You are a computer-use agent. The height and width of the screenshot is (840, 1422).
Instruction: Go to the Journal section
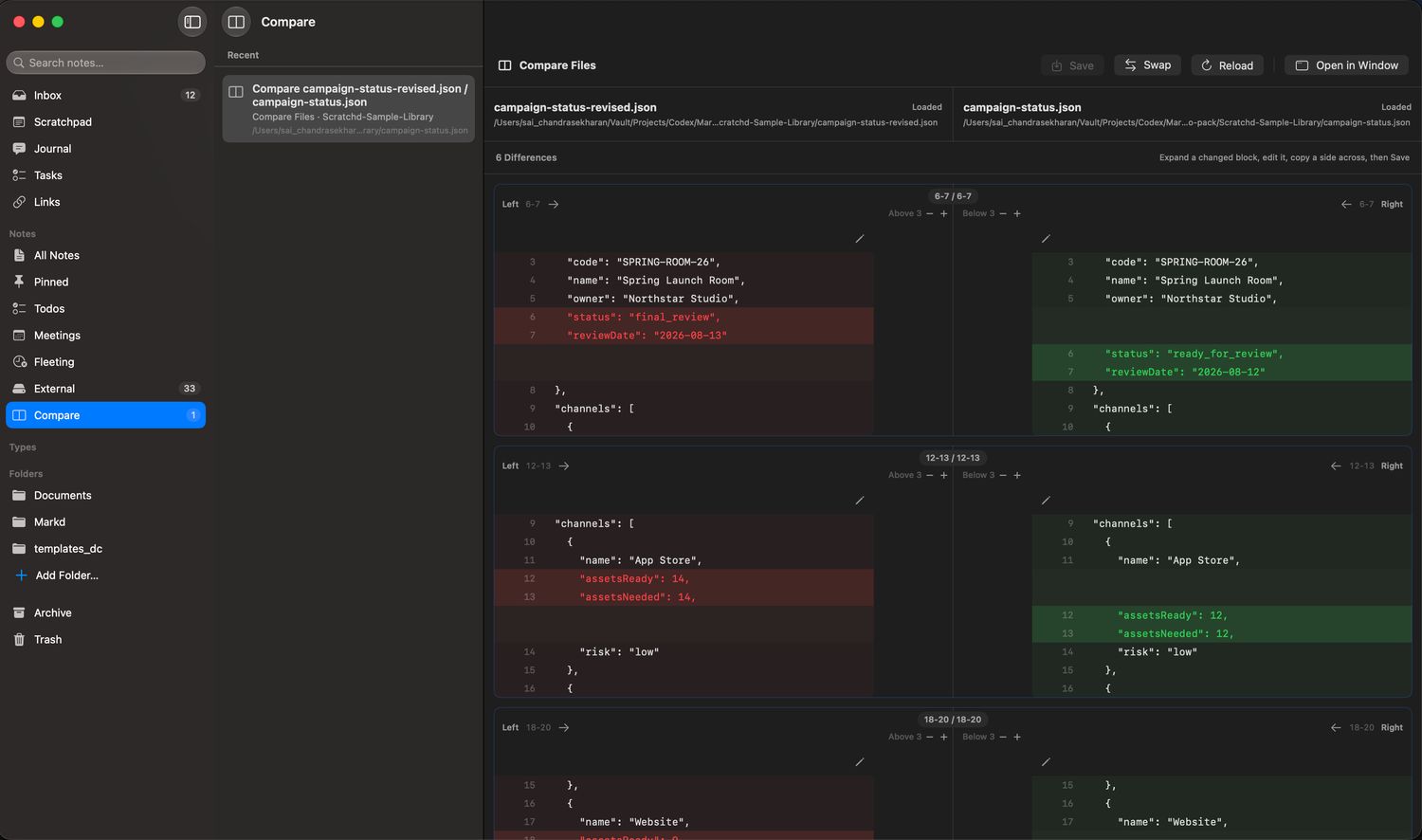[105, 149]
